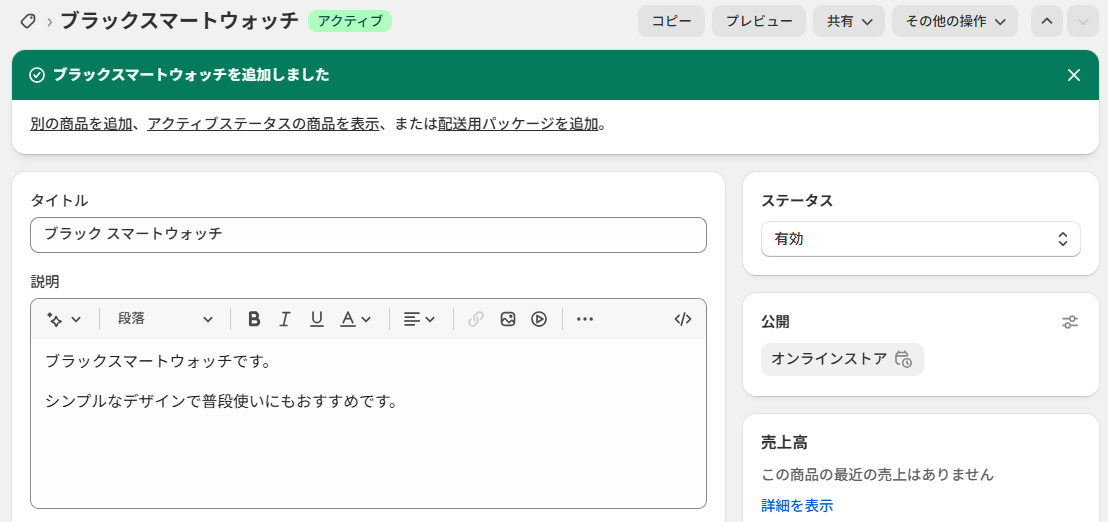
Task: Click the text この商品の最近の売上はありません
Action: (x=878, y=475)
